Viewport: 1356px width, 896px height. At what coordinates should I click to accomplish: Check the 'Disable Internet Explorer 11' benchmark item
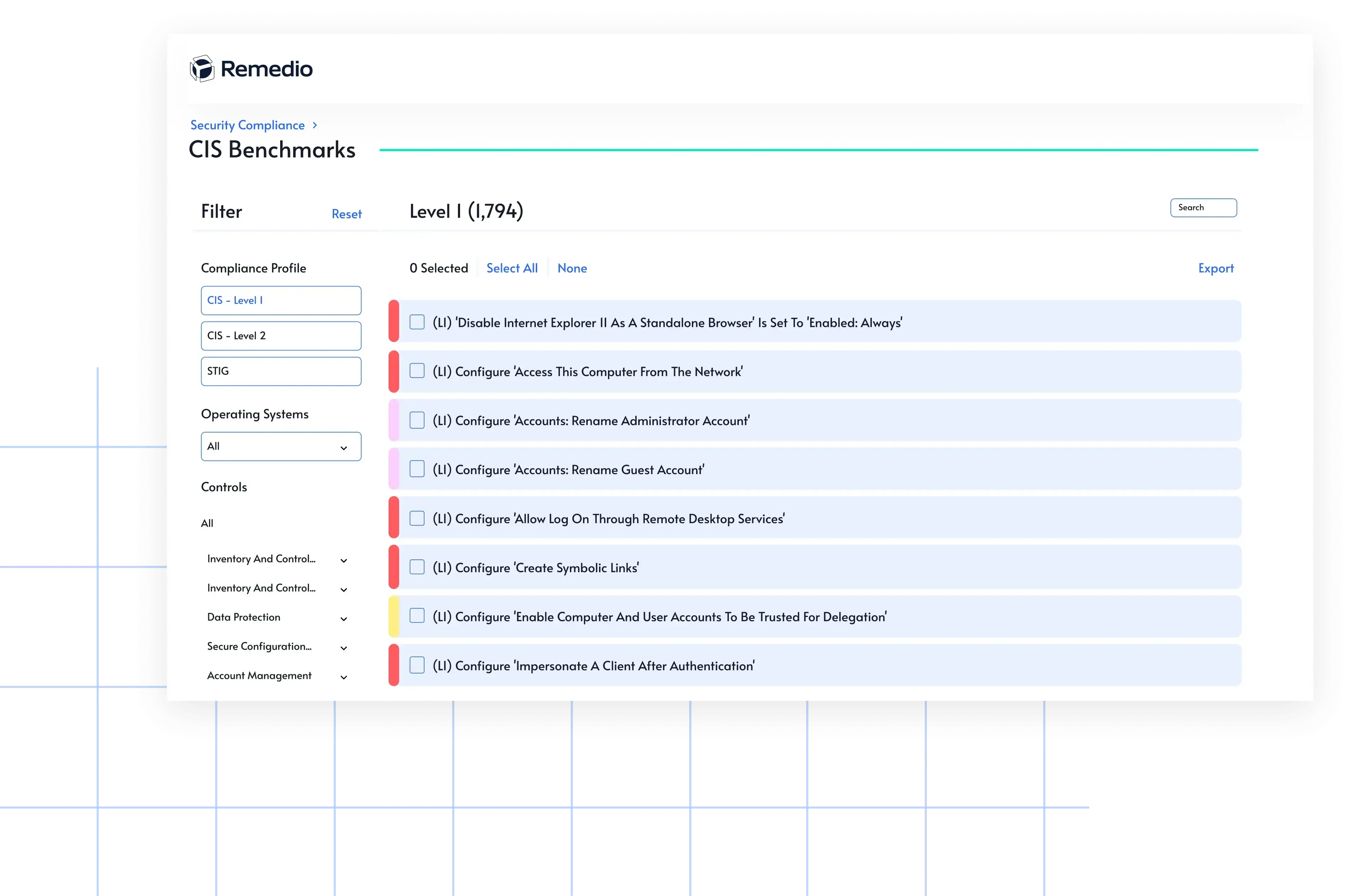pyautogui.click(x=416, y=322)
